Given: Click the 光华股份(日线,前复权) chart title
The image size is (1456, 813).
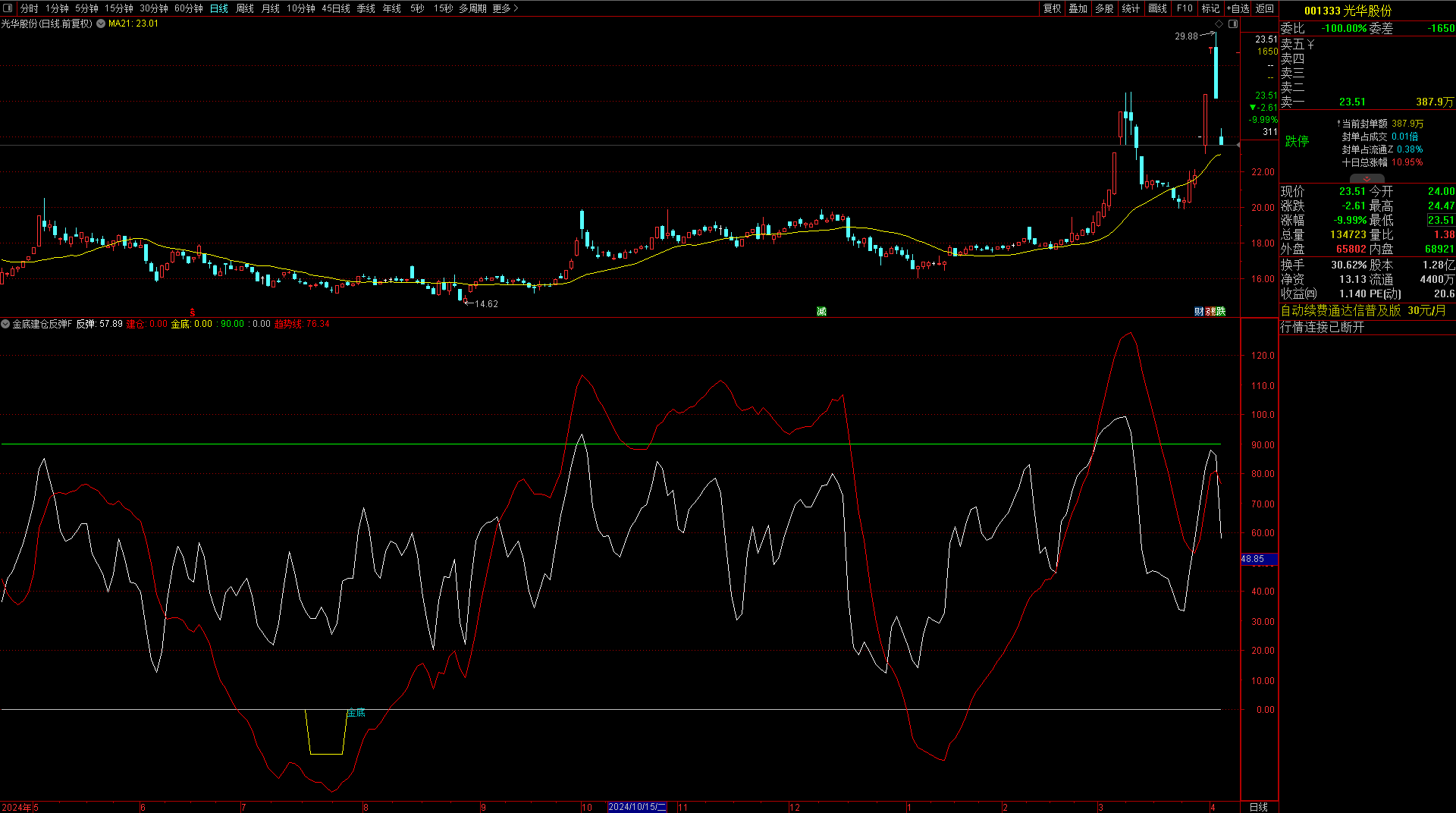Looking at the screenshot, I should (47, 24).
